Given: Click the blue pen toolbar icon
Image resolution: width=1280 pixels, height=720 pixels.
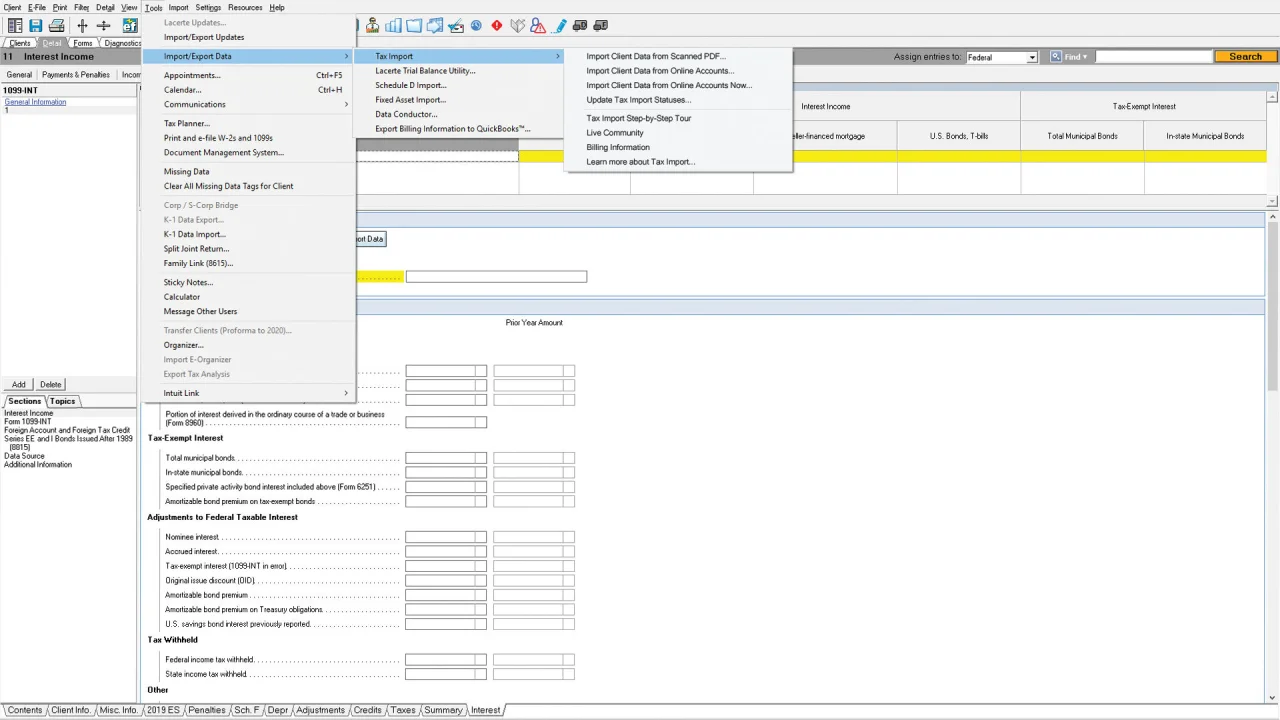Looking at the screenshot, I should coord(560,25).
